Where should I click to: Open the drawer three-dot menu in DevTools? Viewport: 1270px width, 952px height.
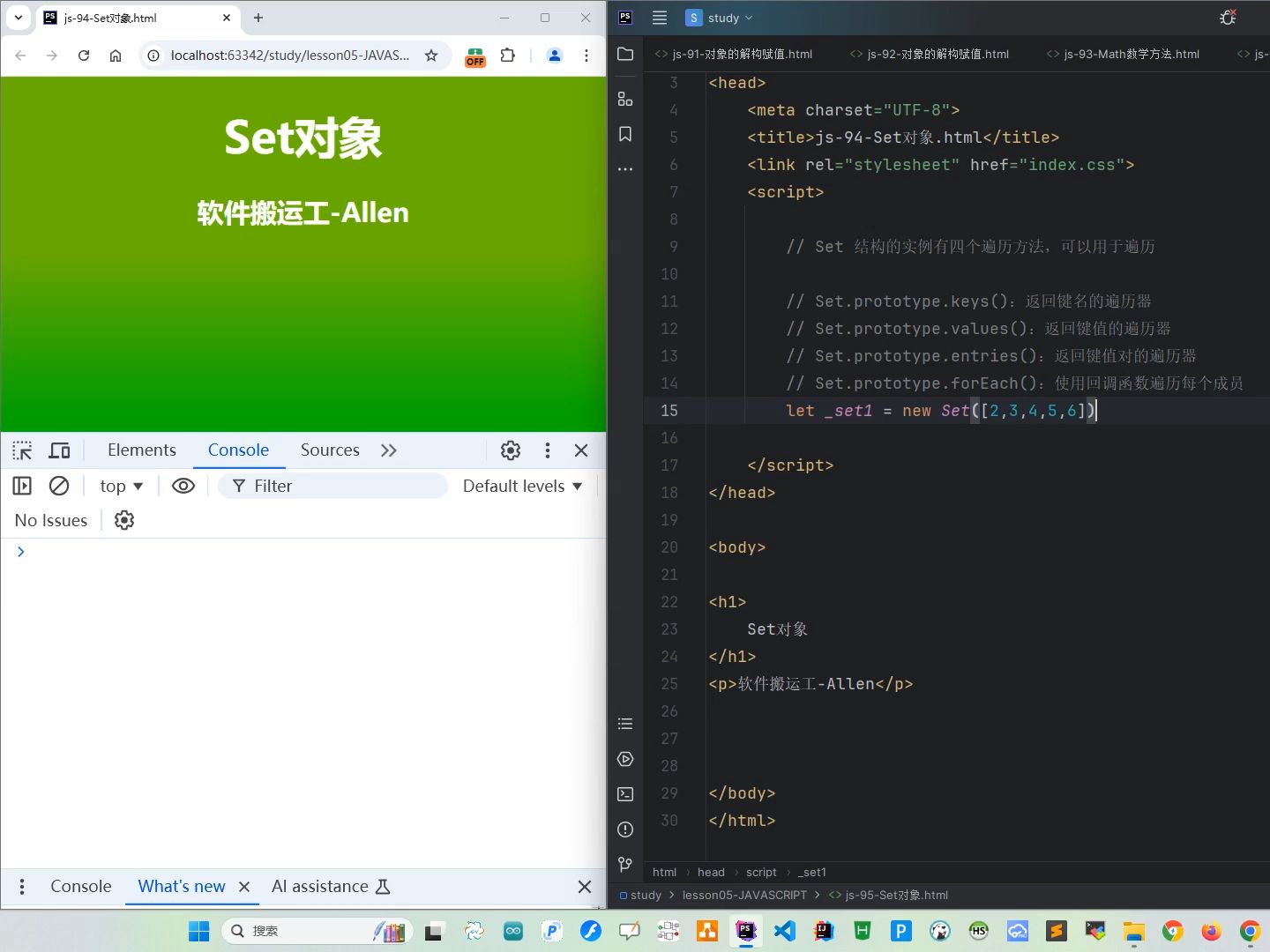coord(22,887)
